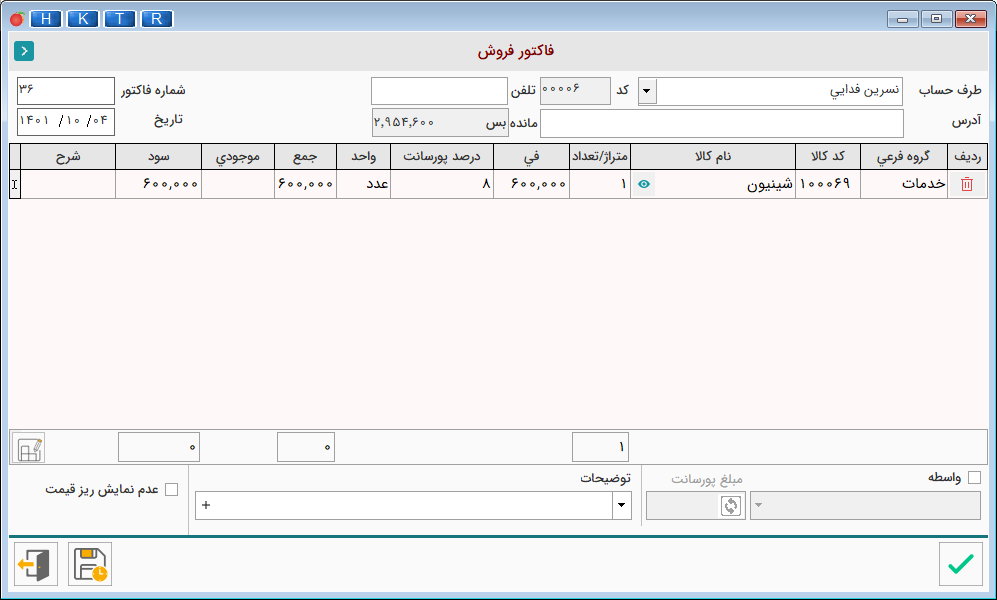
Task: Open the table edit grid icon
Action: 29,448
